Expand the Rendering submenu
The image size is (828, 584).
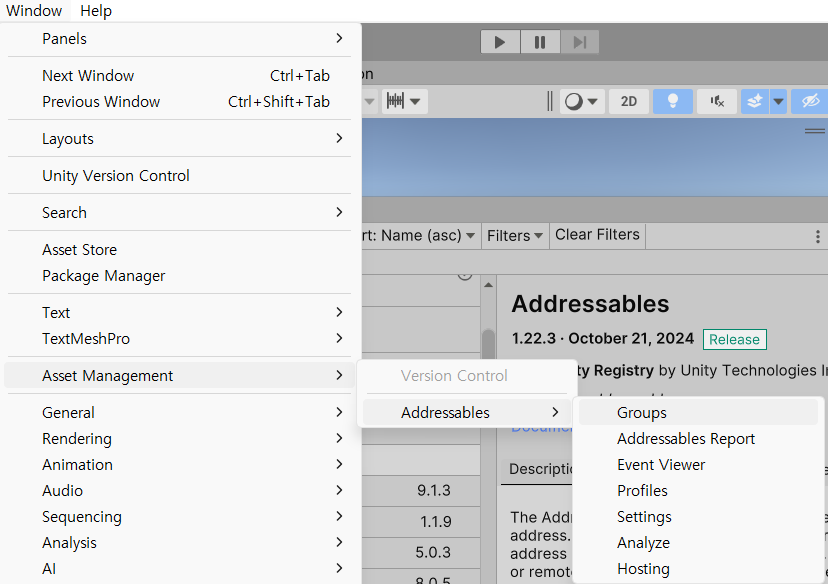click(x=180, y=439)
